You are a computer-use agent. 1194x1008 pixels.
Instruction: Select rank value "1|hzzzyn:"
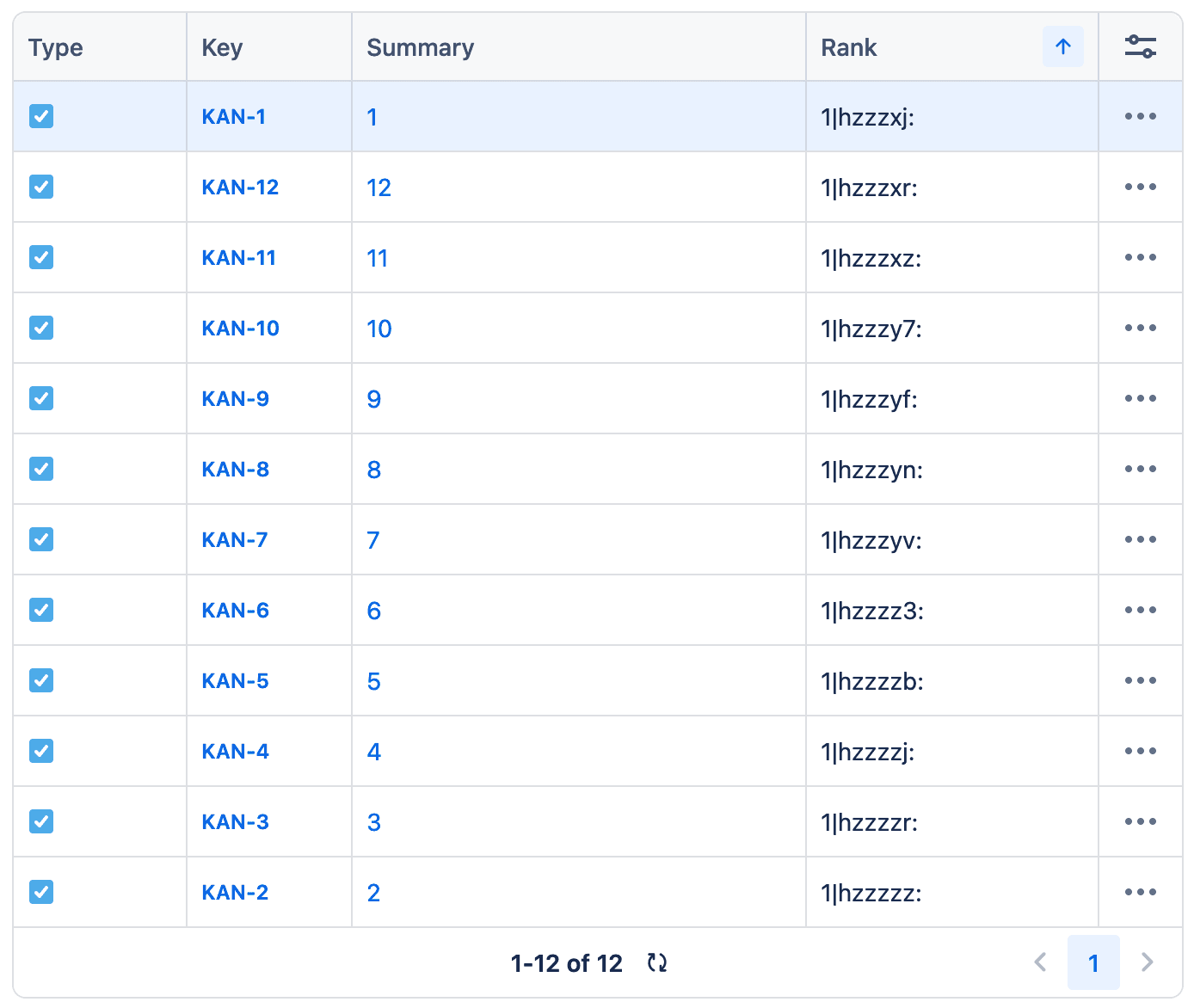tap(872, 470)
